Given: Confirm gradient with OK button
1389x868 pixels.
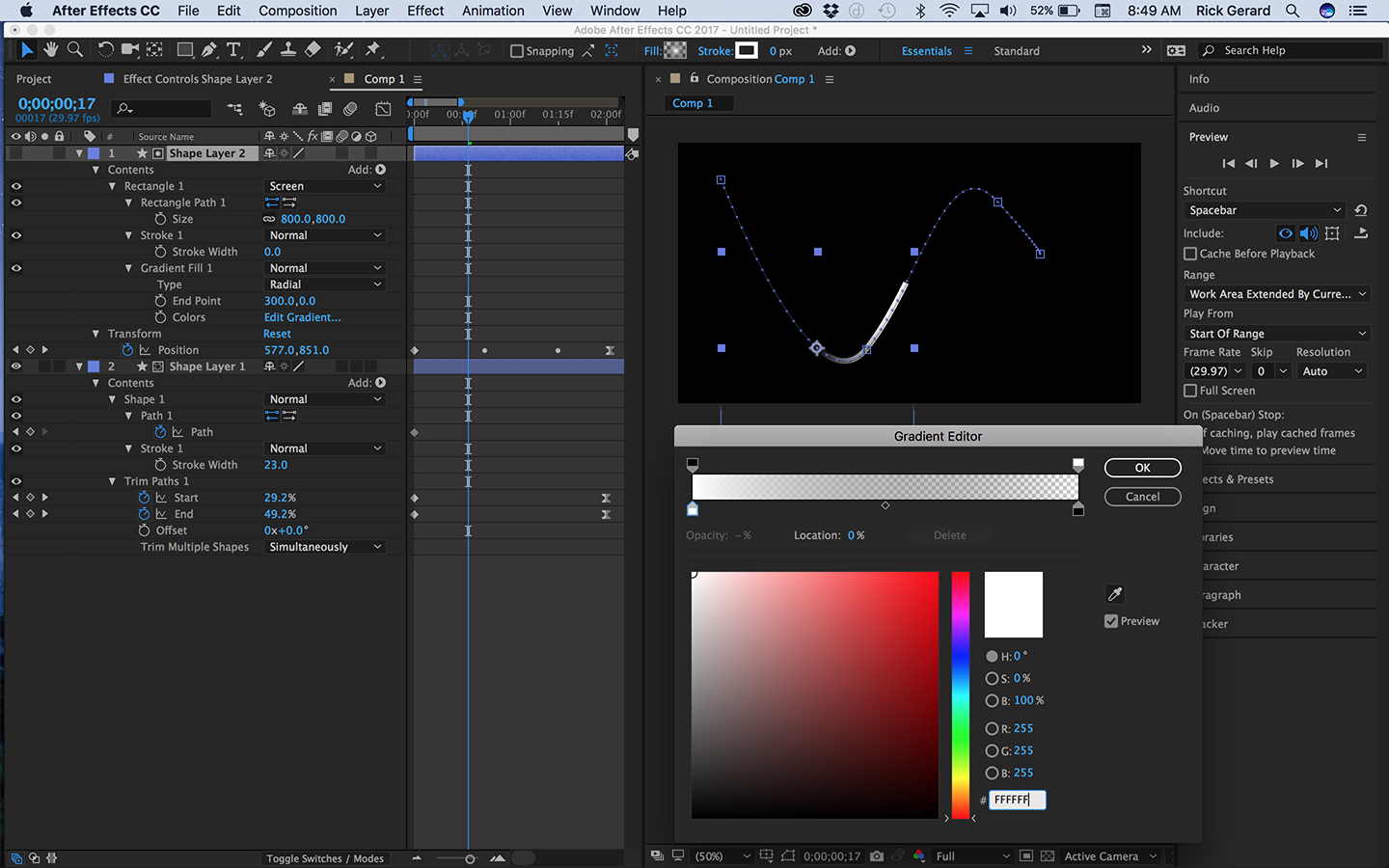Looking at the screenshot, I should pyautogui.click(x=1142, y=468).
